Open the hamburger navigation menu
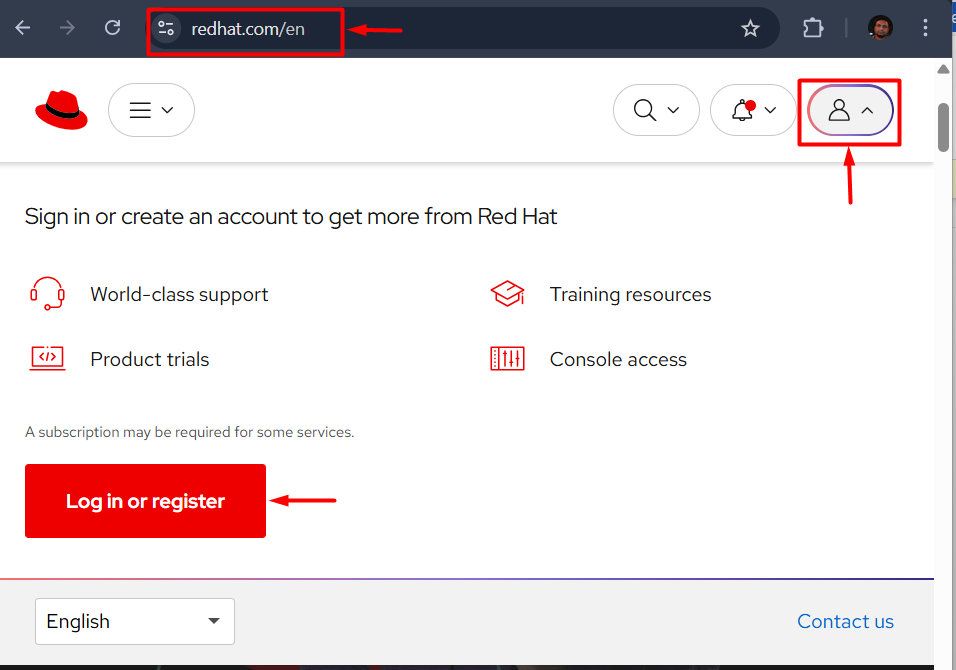 click(x=151, y=110)
